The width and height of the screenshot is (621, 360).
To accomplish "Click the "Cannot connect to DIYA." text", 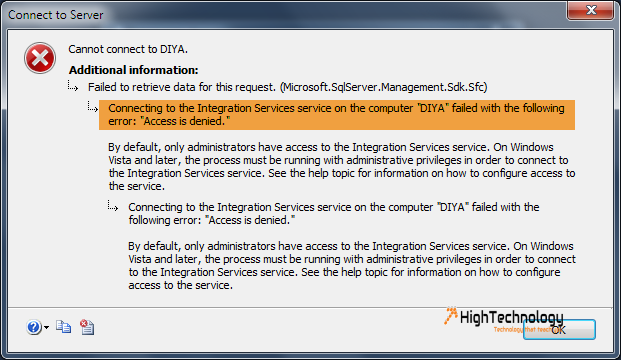I will click(x=128, y=49).
